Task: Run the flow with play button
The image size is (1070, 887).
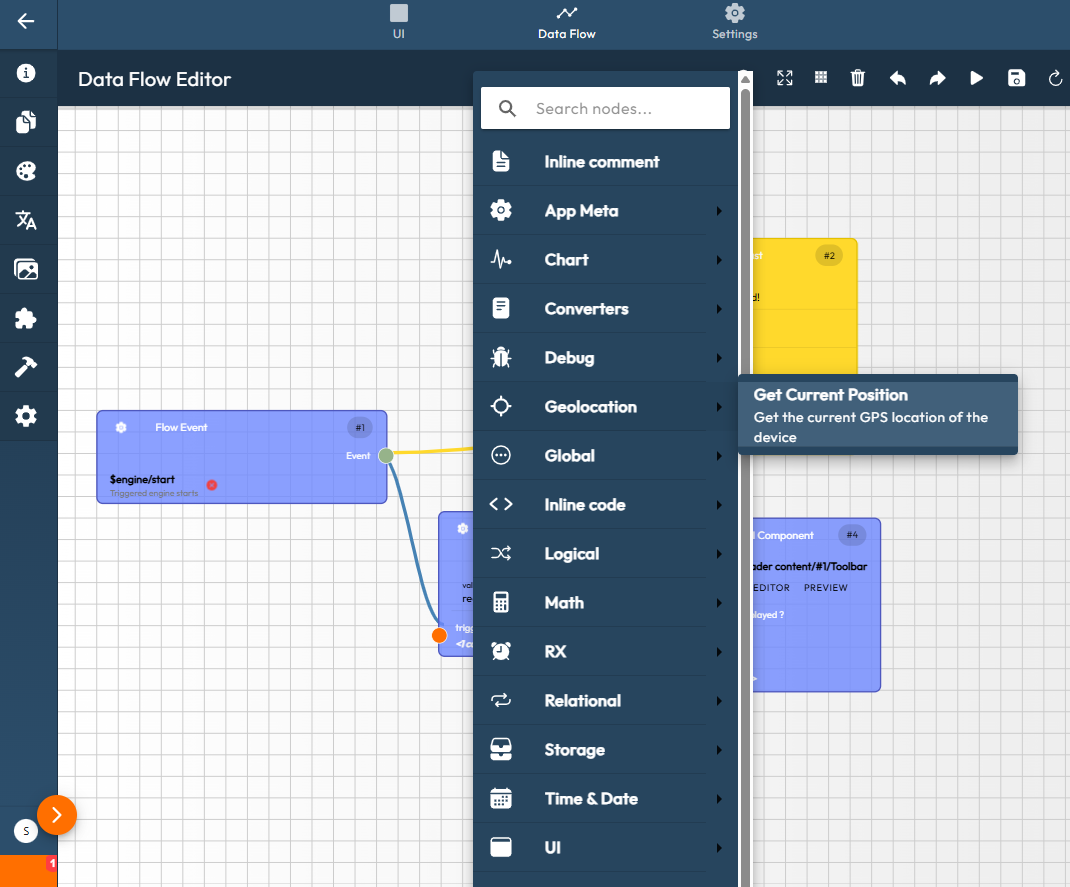Action: coord(977,78)
